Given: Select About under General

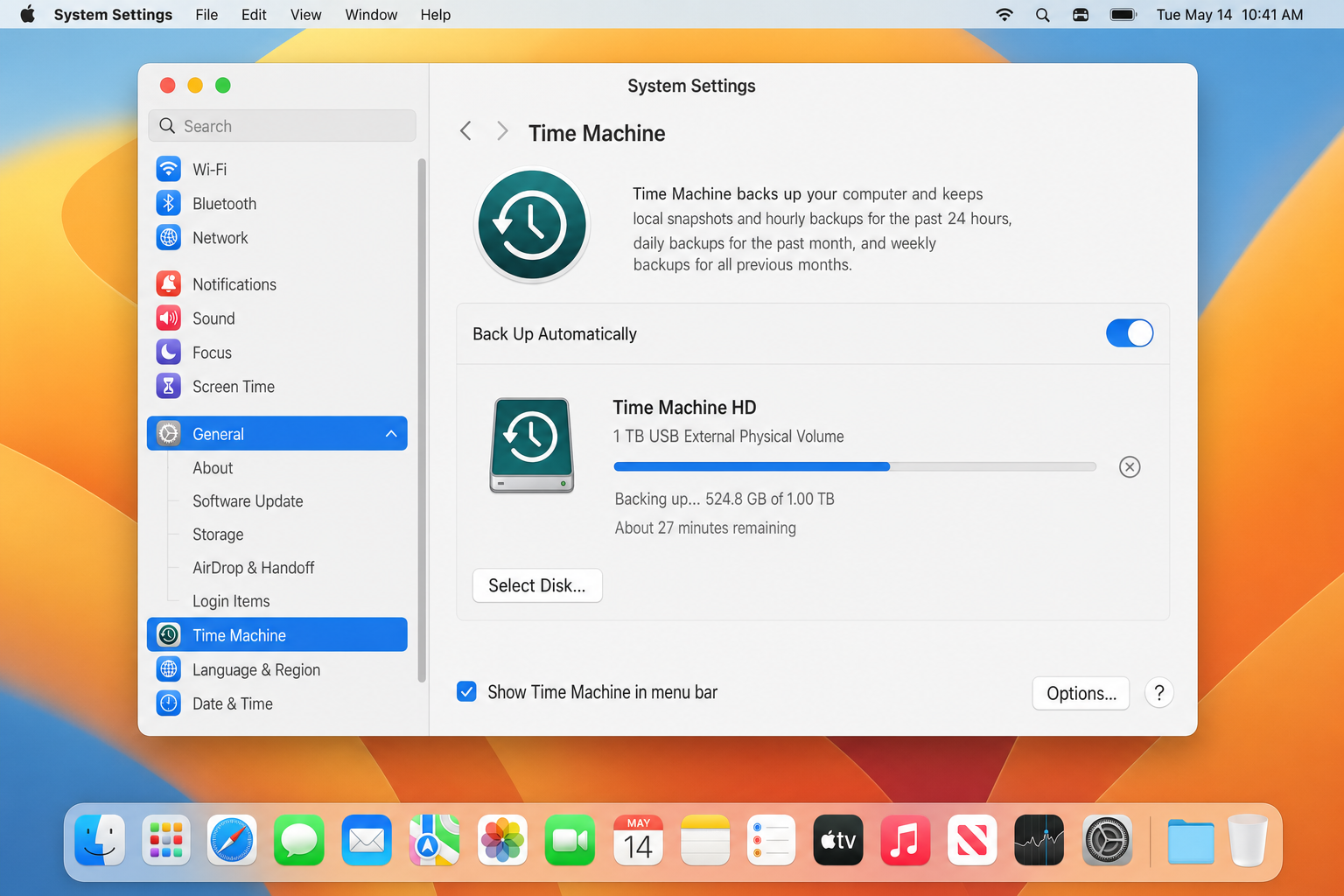Looking at the screenshot, I should click(x=213, y=468).
